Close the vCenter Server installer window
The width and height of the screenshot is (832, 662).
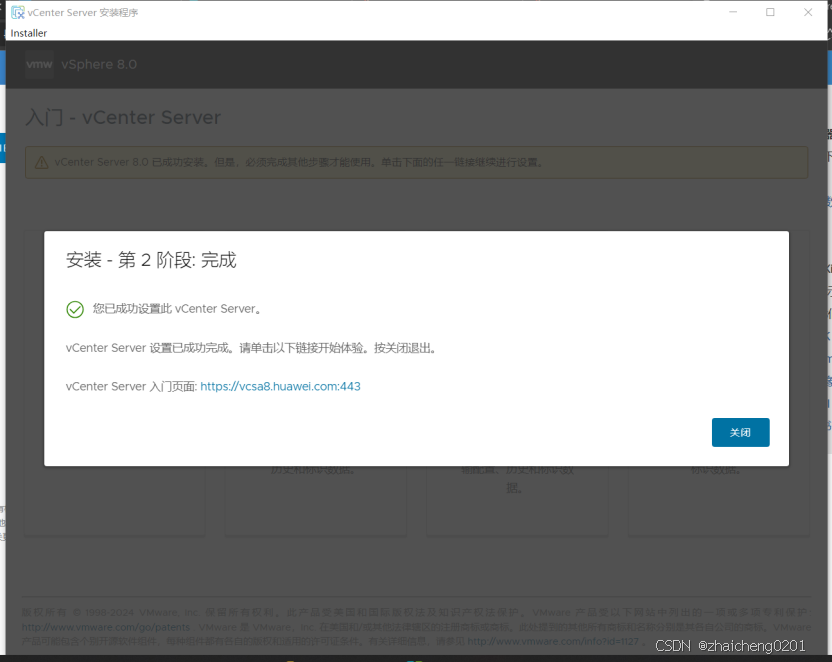(808, 12)
